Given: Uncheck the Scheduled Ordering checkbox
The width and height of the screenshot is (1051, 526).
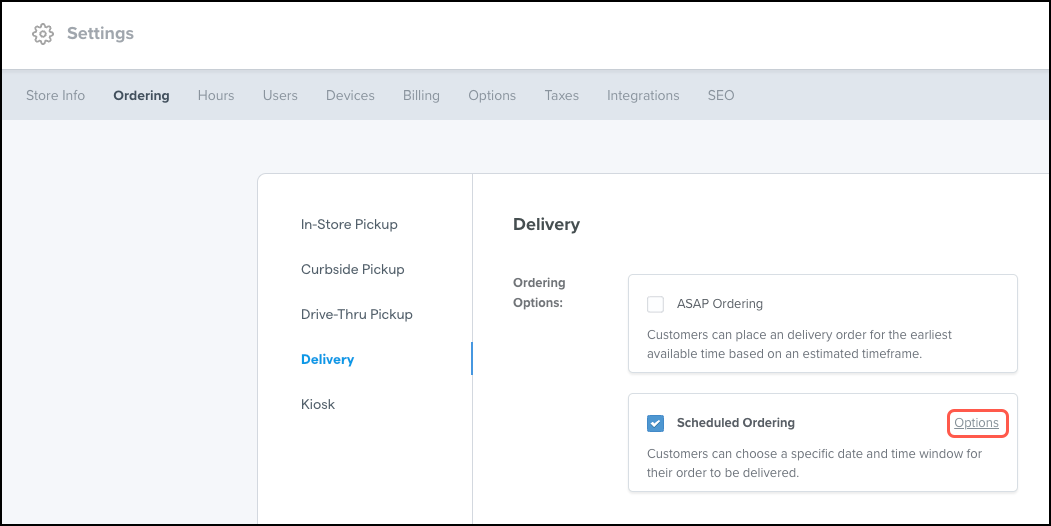Looking at the screenshot, I should tap(656, 423).
